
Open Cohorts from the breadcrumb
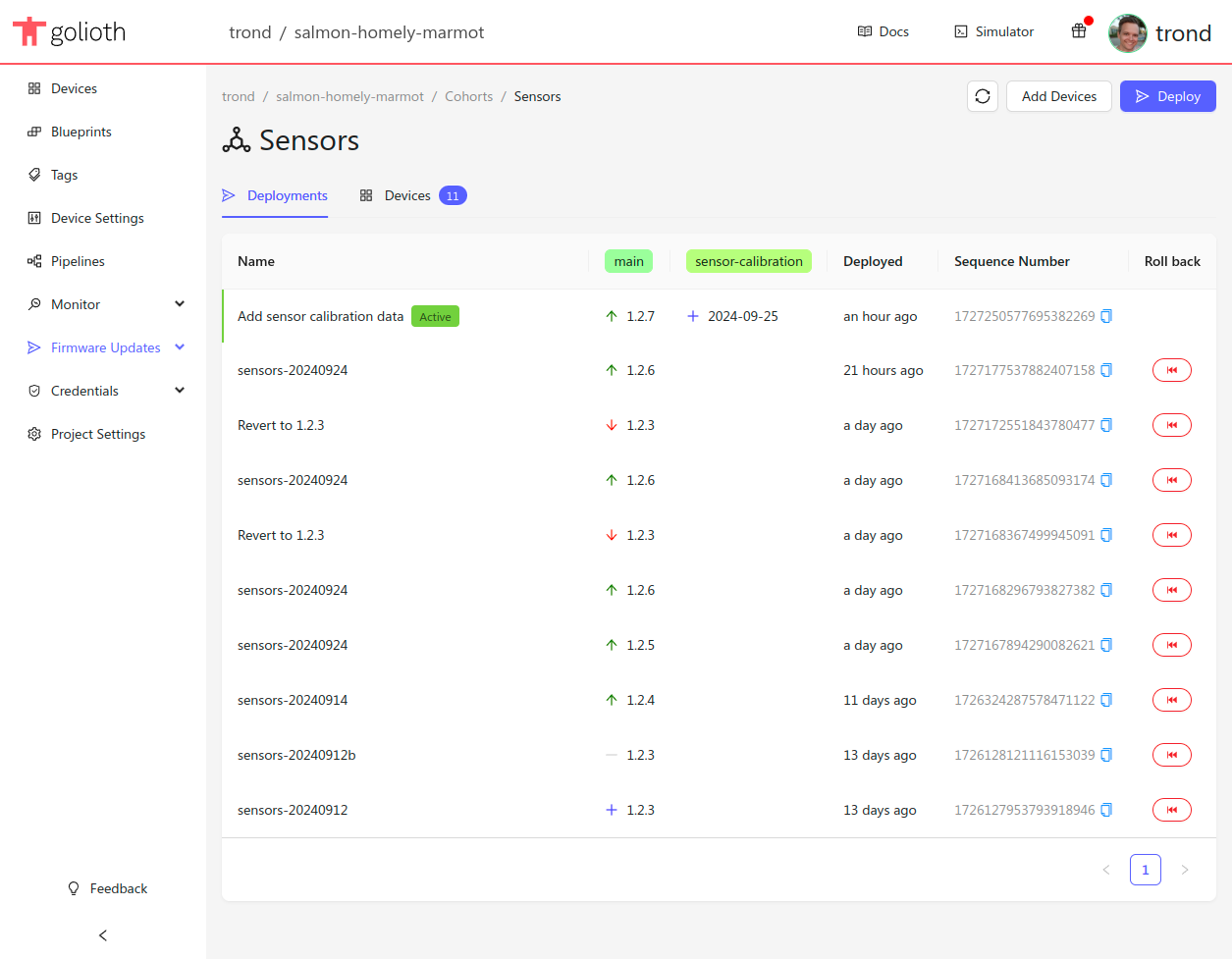click(468, 96)
